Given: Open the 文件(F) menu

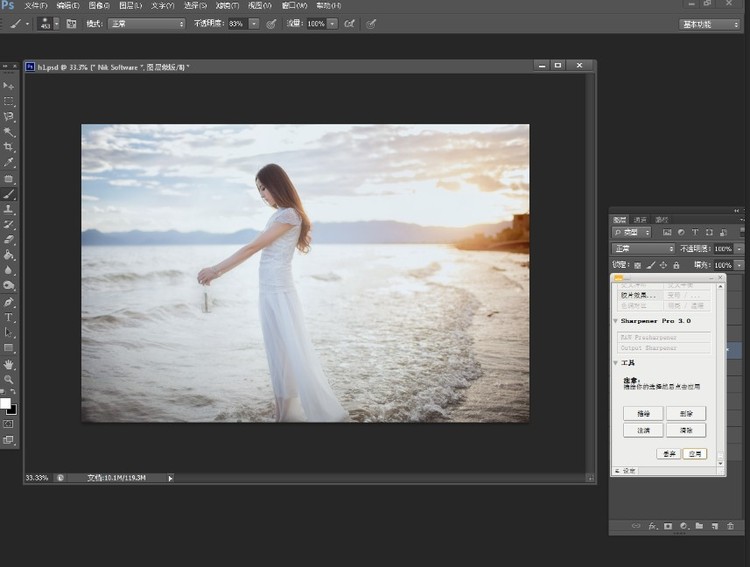Looking at the screenshot, I should pos(36,6).
